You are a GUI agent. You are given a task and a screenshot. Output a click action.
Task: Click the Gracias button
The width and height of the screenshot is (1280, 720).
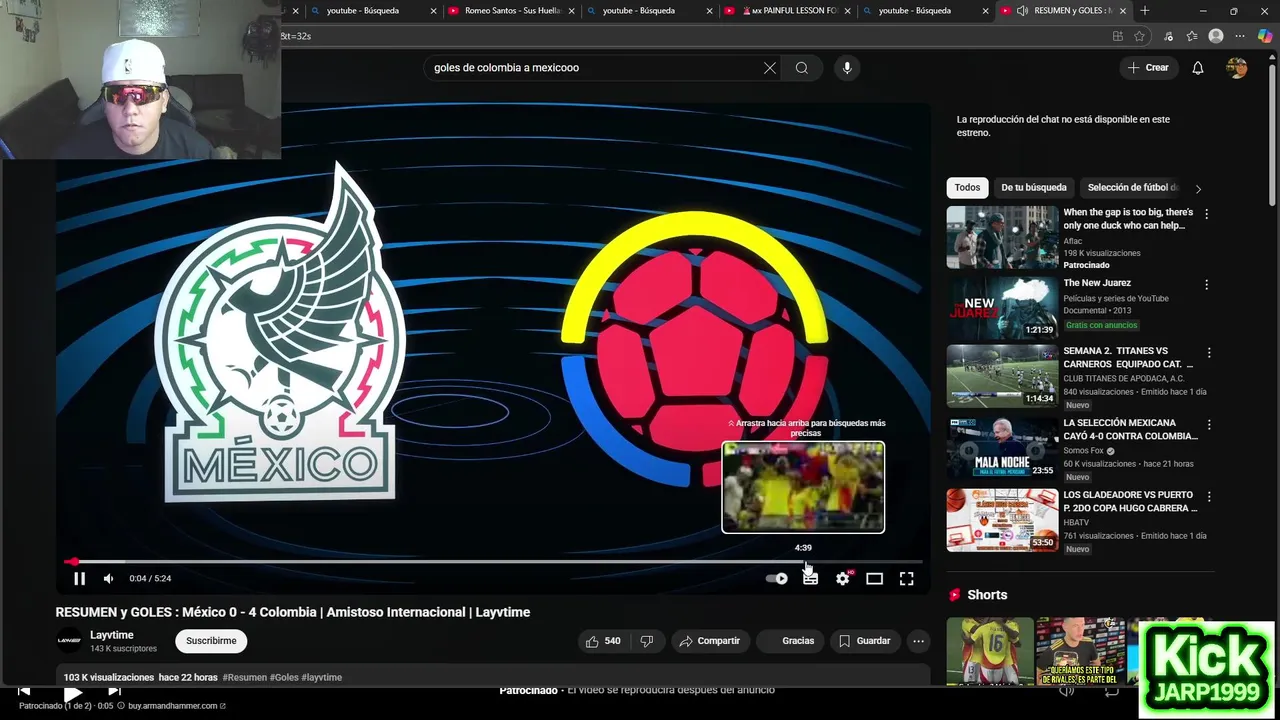coord(790,641)
